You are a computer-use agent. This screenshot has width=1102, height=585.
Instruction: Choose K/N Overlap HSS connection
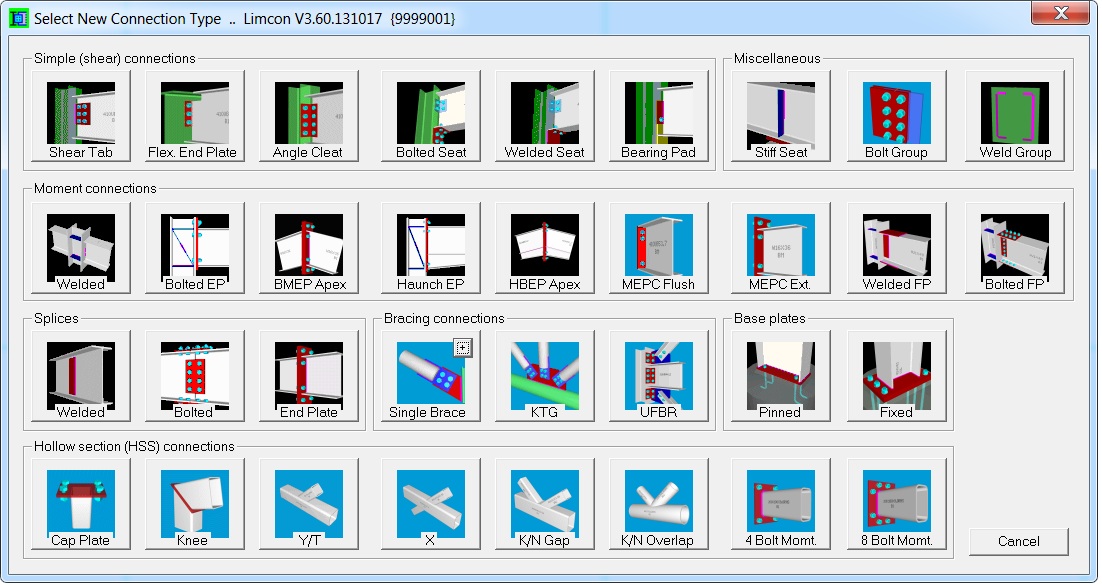coord(659,504)
